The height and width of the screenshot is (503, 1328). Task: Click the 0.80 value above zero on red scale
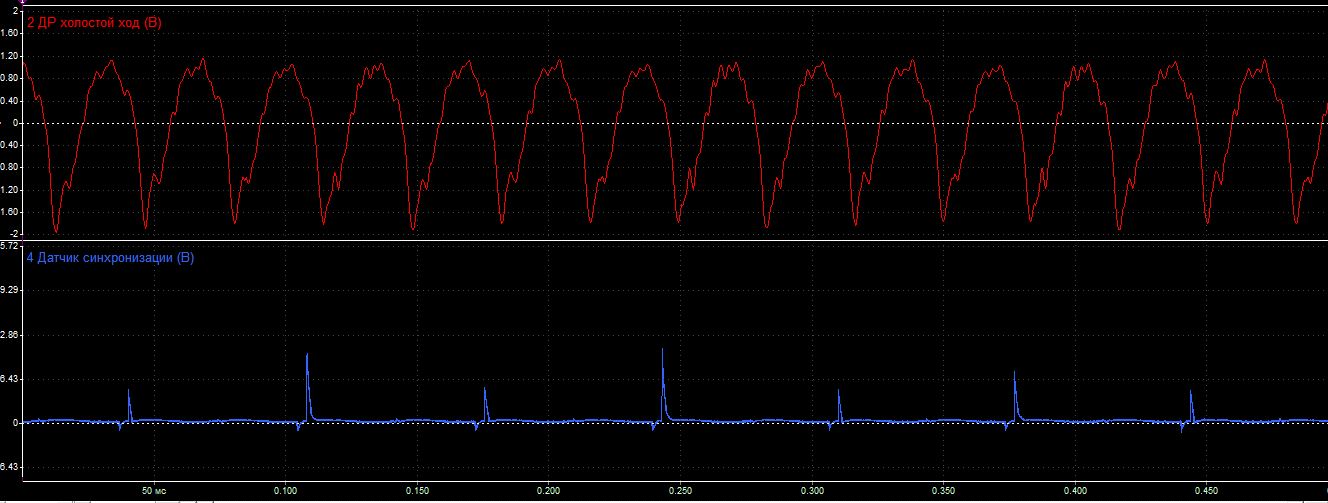click(x=10, y=77)
